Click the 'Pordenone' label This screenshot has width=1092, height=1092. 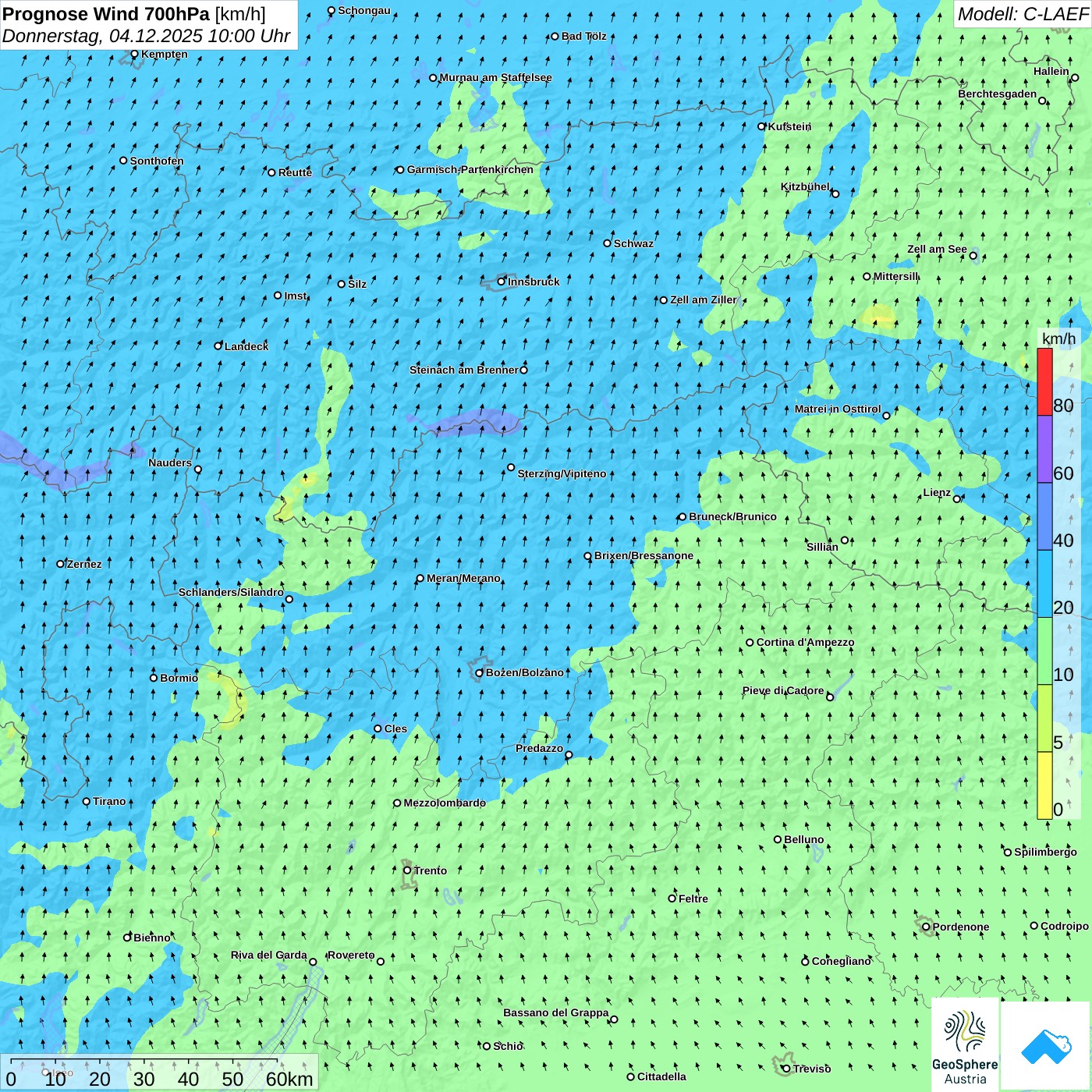(x=961, y=927)
